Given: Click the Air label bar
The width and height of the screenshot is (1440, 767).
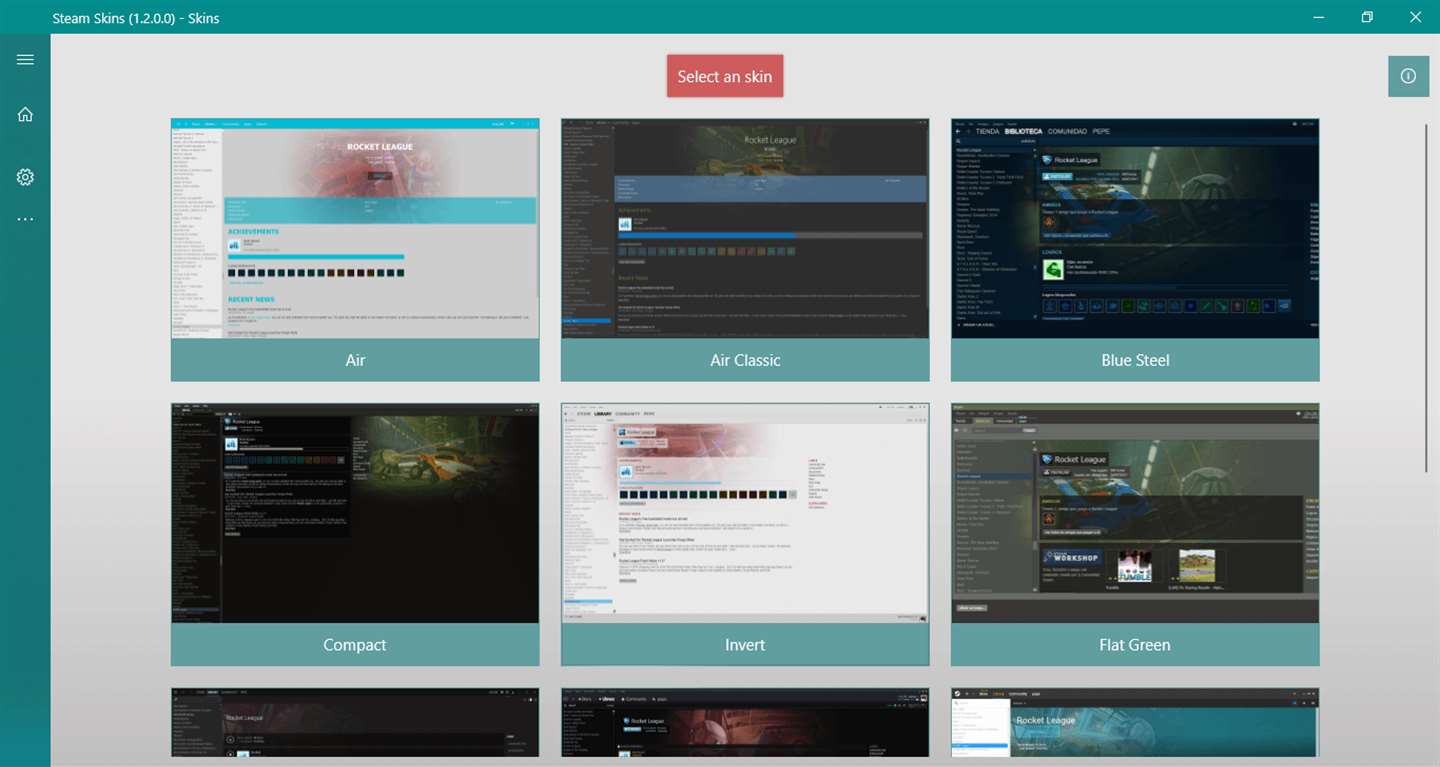Looking at the screenshot, I should click(355, 360).
